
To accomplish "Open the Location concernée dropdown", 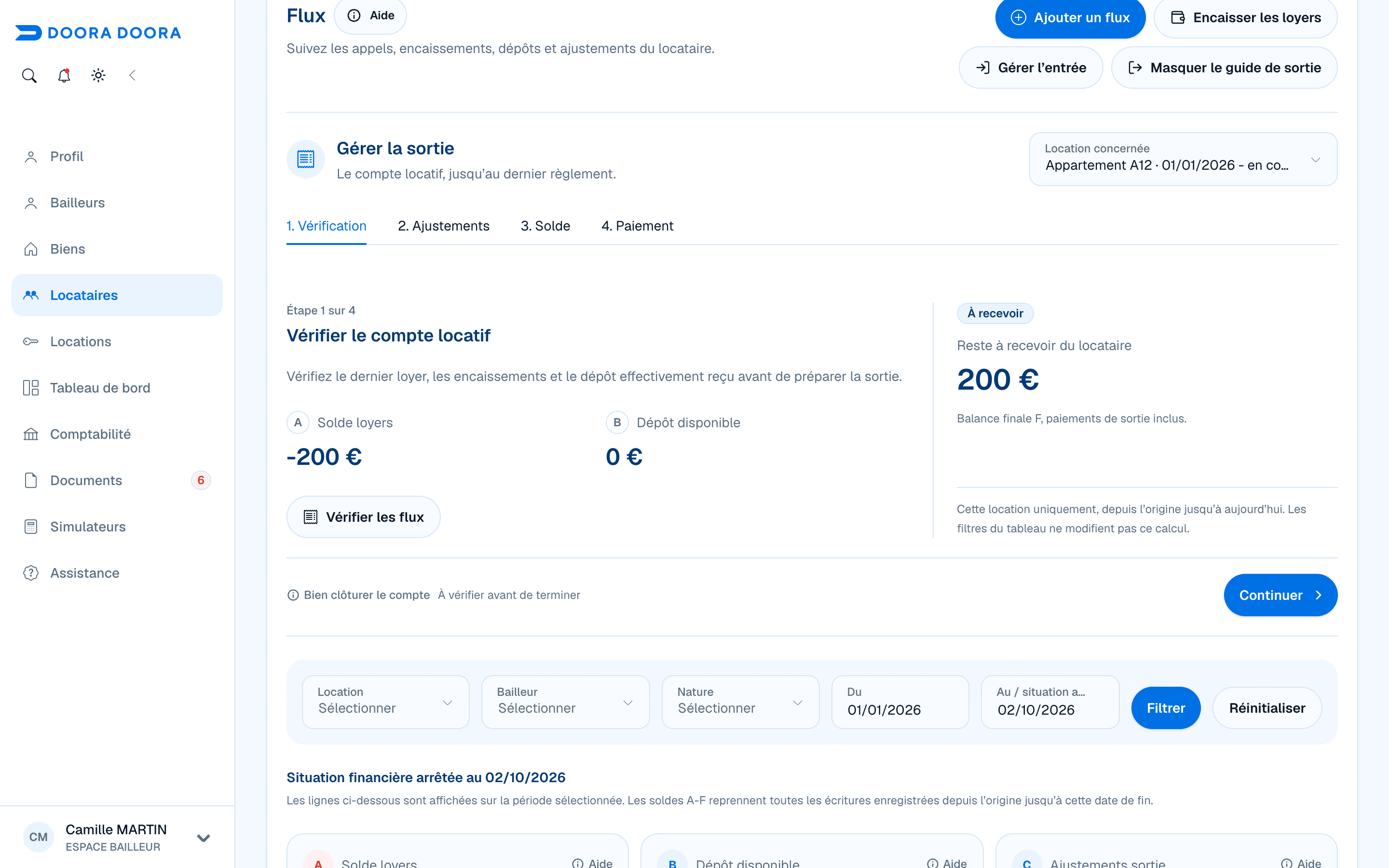I will tap(1183, 159).
